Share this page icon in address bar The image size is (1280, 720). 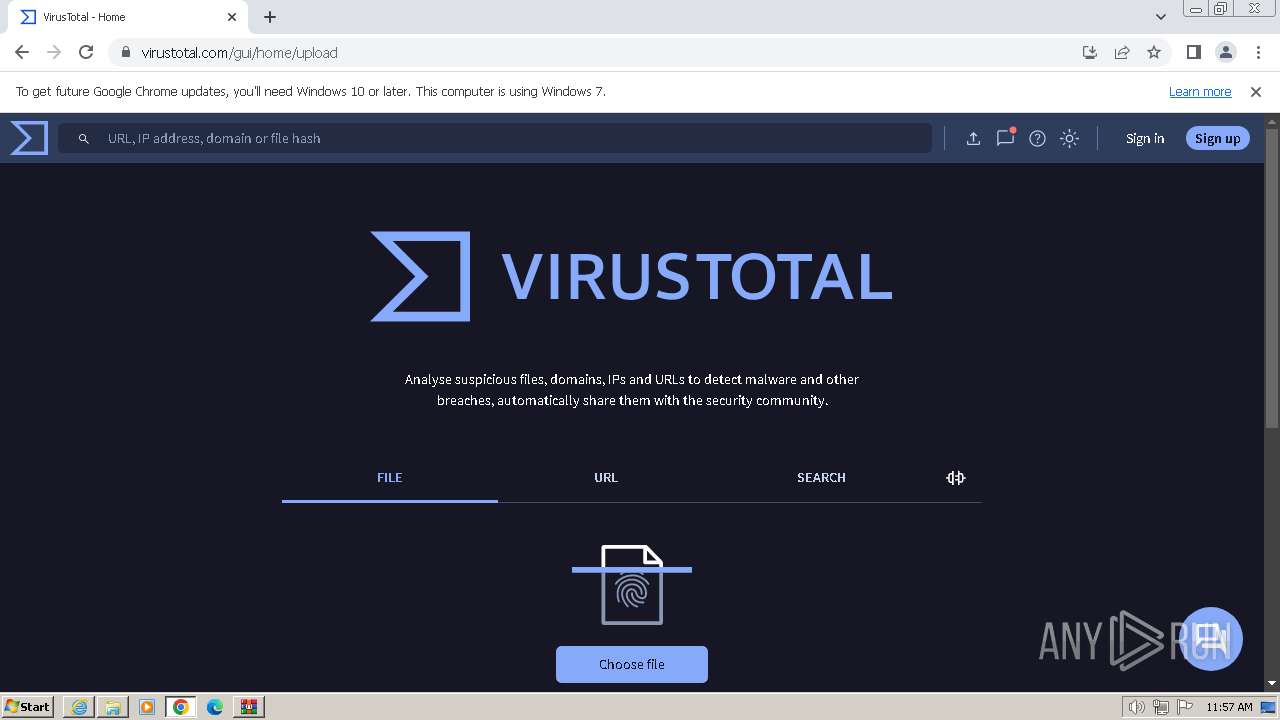click(x=1122, y=52)
